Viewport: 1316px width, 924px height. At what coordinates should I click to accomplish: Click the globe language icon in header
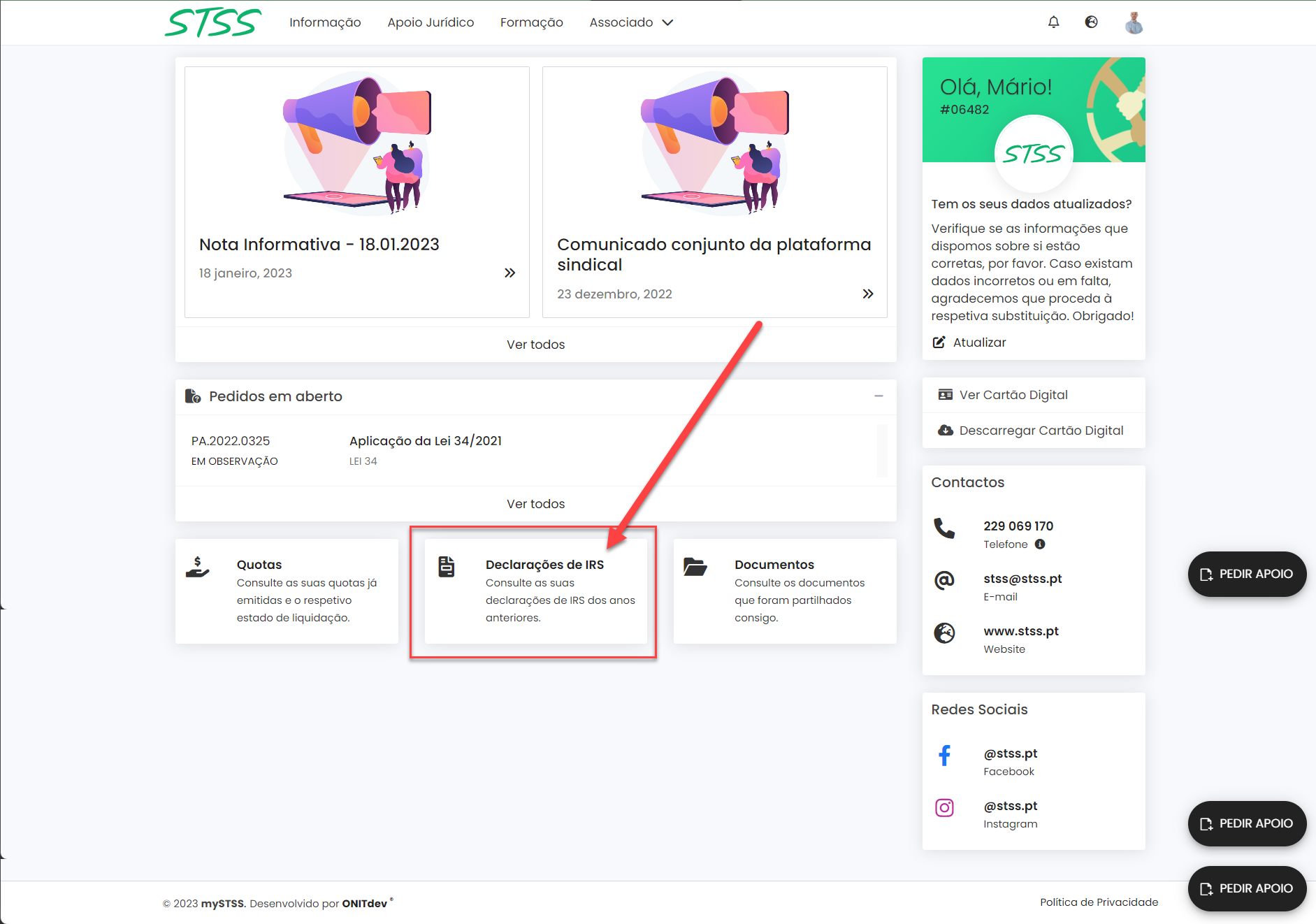click(1091, 22)
